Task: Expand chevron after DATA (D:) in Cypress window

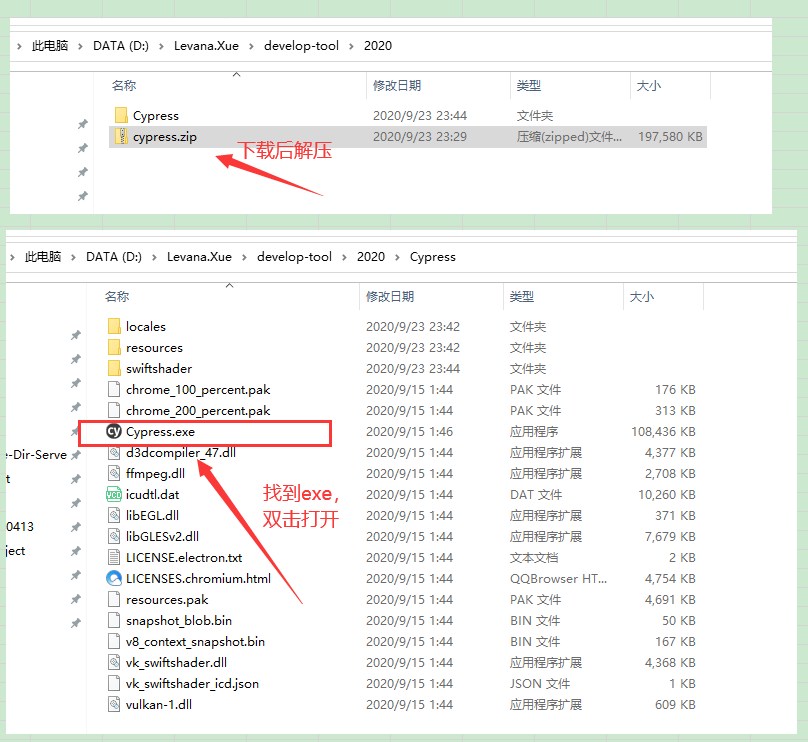Action: pyautogui.click(x=154, y=257)
